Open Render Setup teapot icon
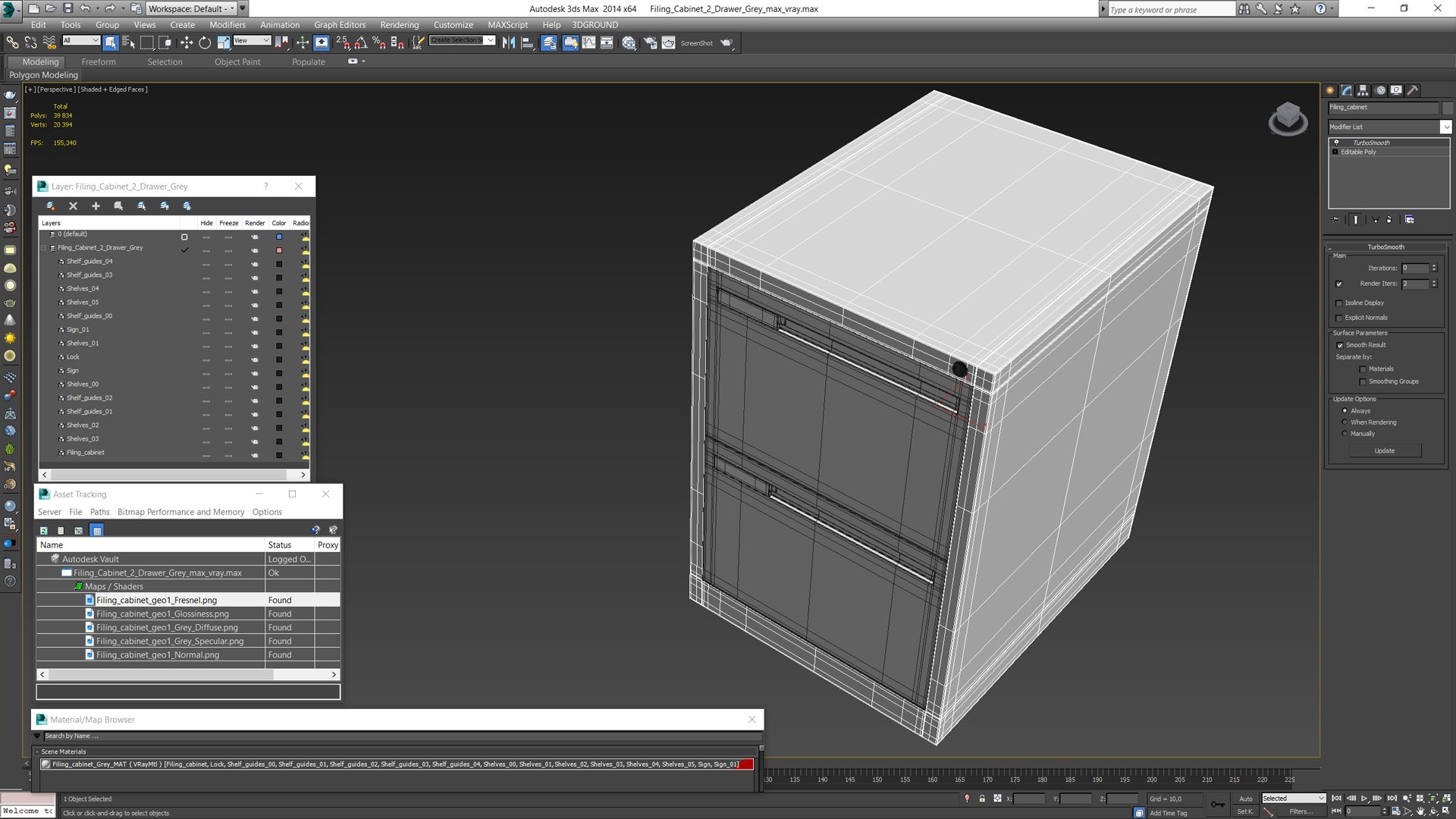Image resolution: width=1456 pixels, height=819 pixels. pos(650,42)
